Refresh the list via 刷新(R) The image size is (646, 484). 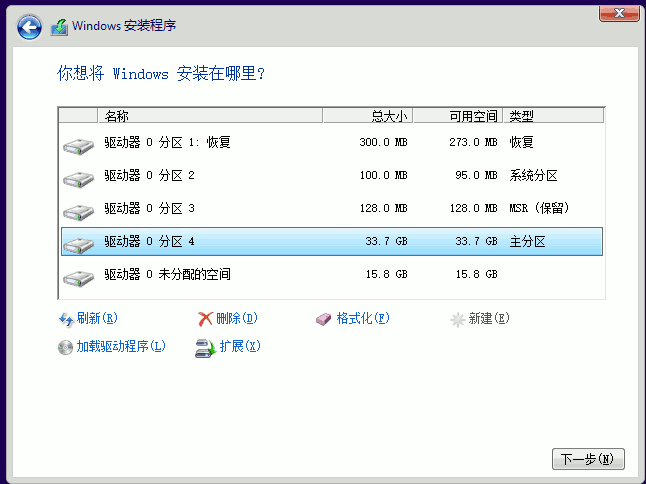coord(97,318)
